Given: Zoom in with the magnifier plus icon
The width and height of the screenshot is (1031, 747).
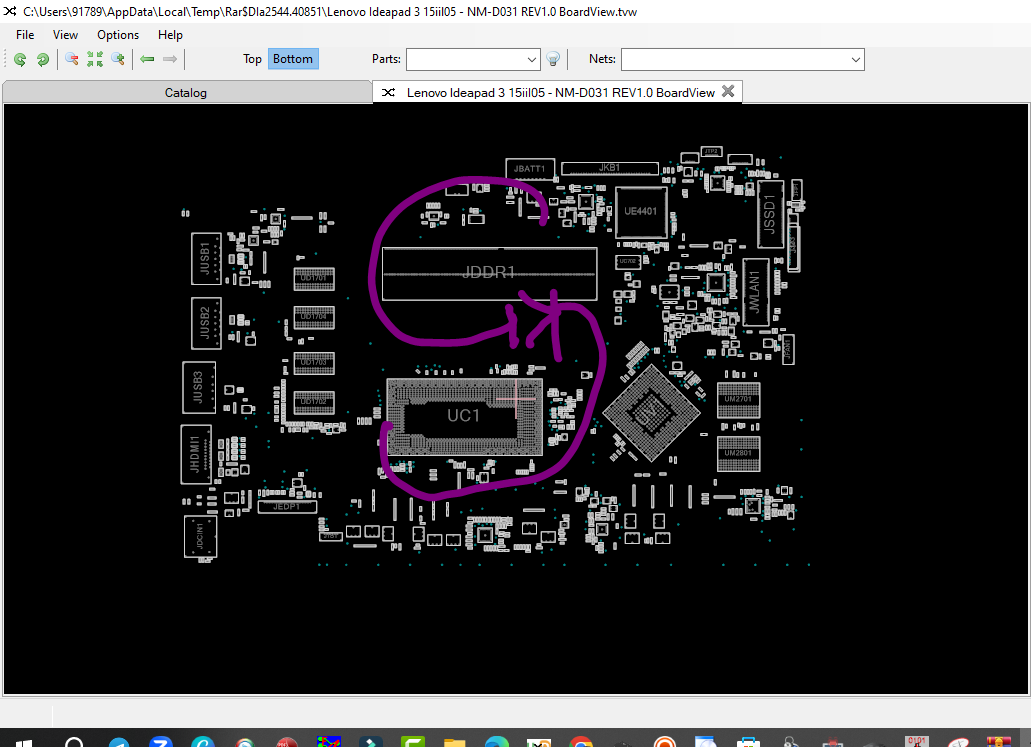Looking at the screenshot, I should (118, 59).
